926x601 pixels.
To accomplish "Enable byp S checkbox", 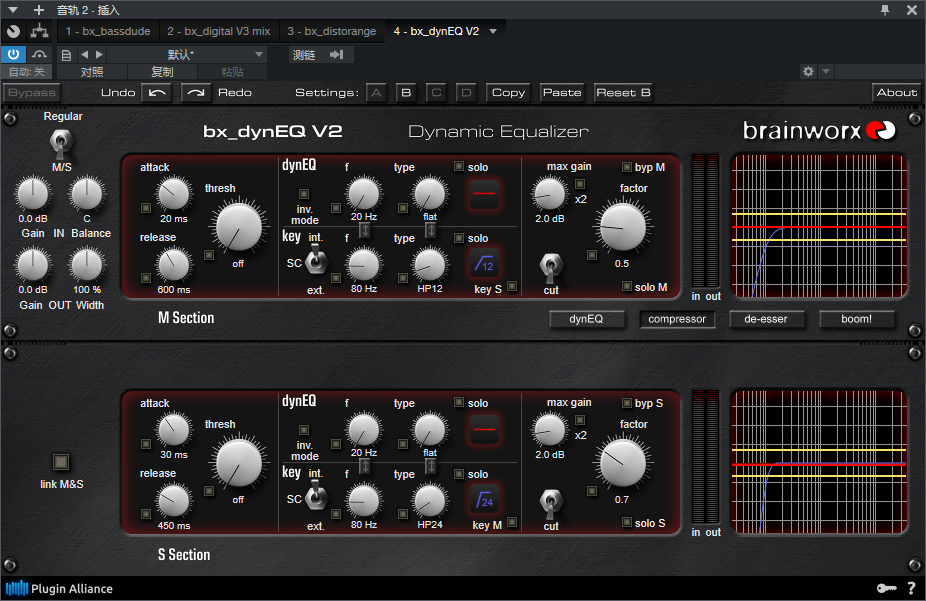I will point(627,403).
